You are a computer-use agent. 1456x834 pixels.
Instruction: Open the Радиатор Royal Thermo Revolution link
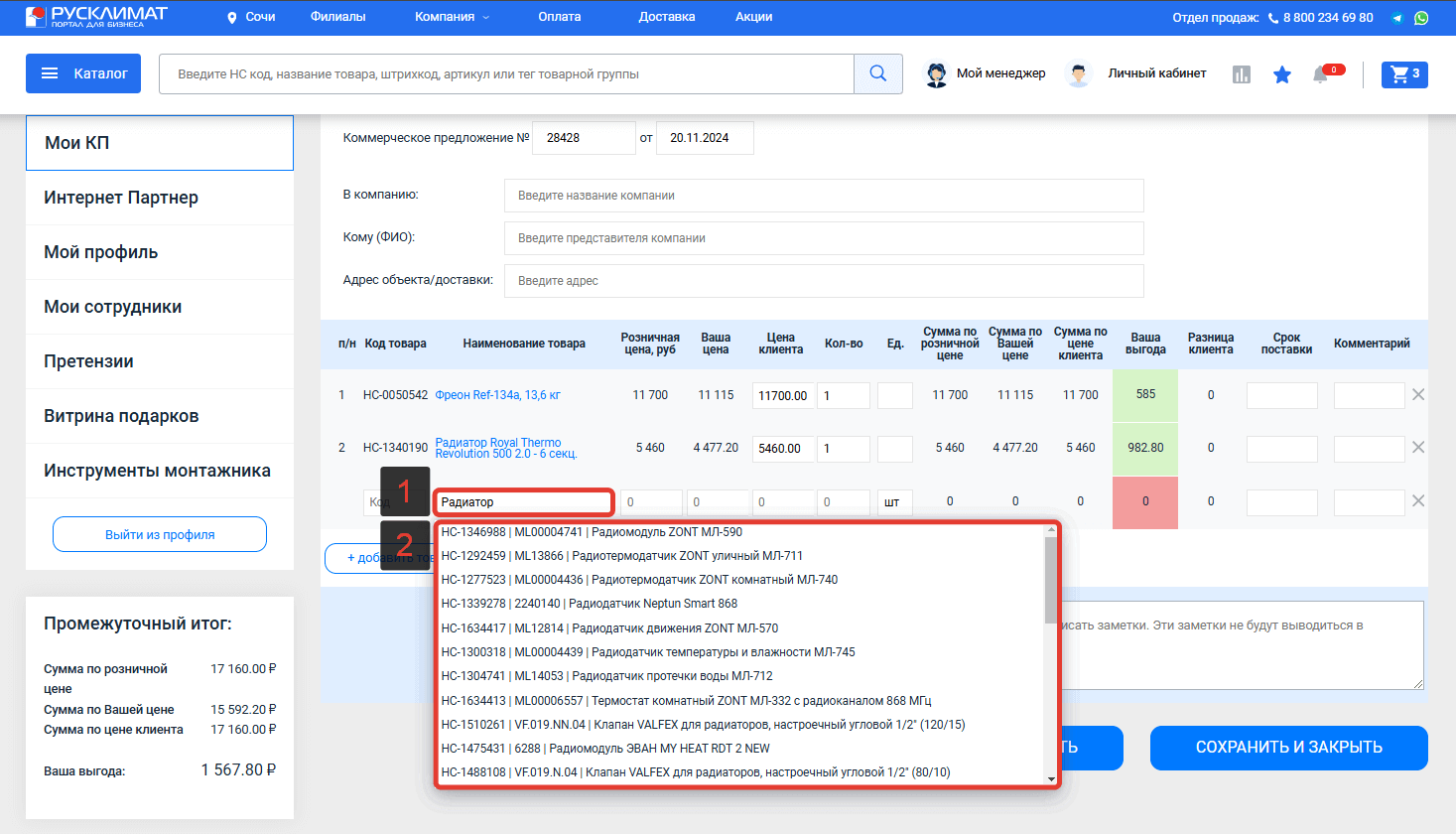pyautogui.click(x=505, y=448)
